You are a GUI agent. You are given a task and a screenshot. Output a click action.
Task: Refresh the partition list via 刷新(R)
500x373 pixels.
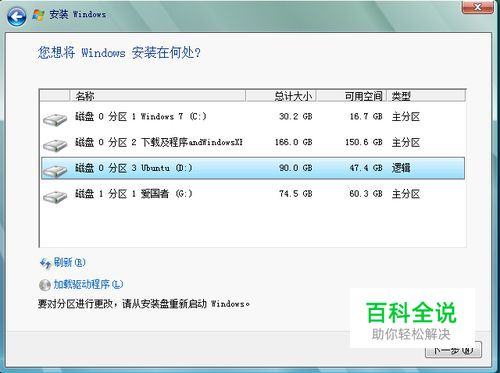(x=69, y=263)
